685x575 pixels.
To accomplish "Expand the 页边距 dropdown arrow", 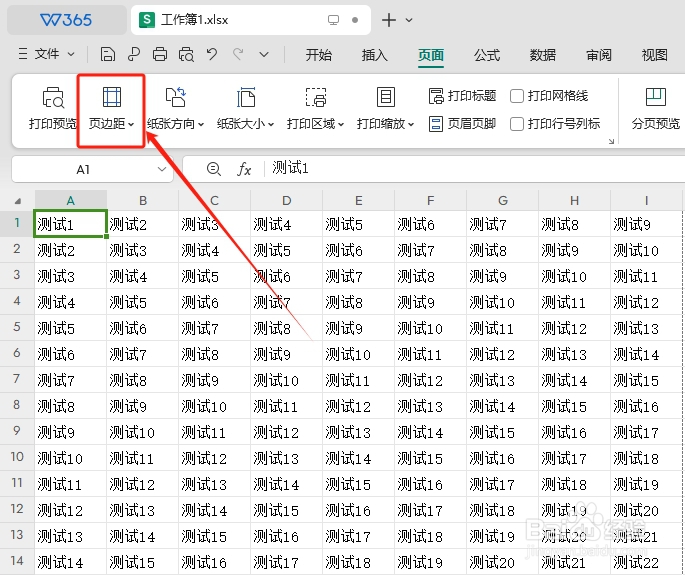I will [131, 125].
